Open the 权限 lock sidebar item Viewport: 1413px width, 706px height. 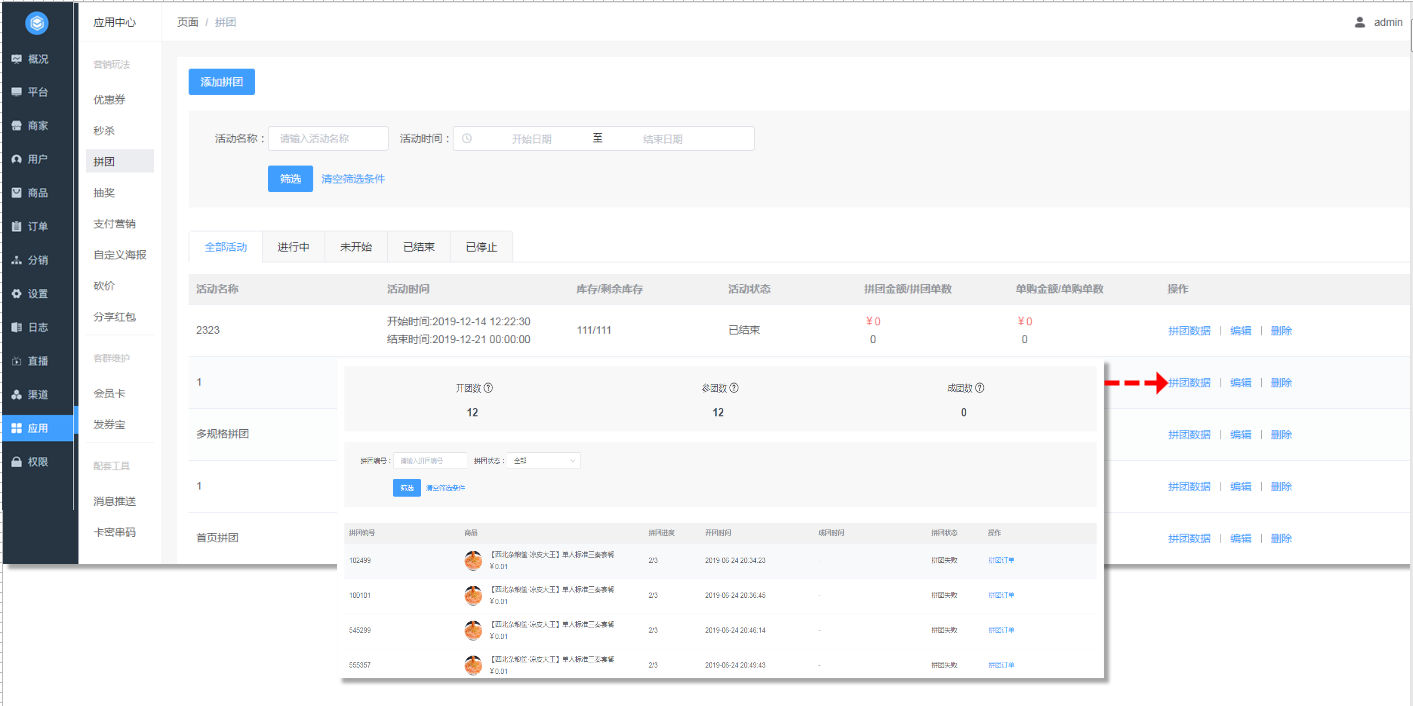coord(38,462)
